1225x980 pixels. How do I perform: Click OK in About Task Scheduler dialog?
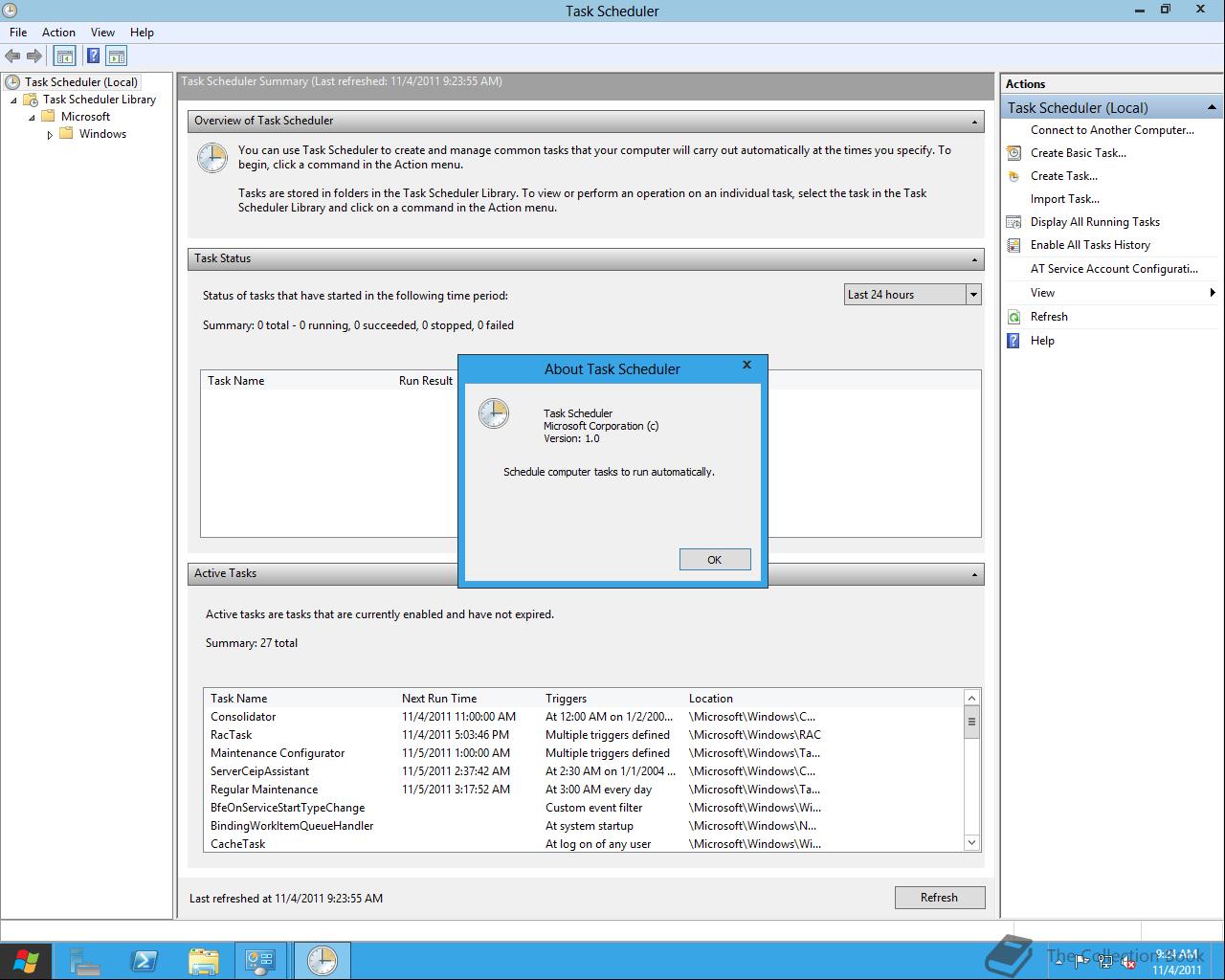tap(715, 560)
